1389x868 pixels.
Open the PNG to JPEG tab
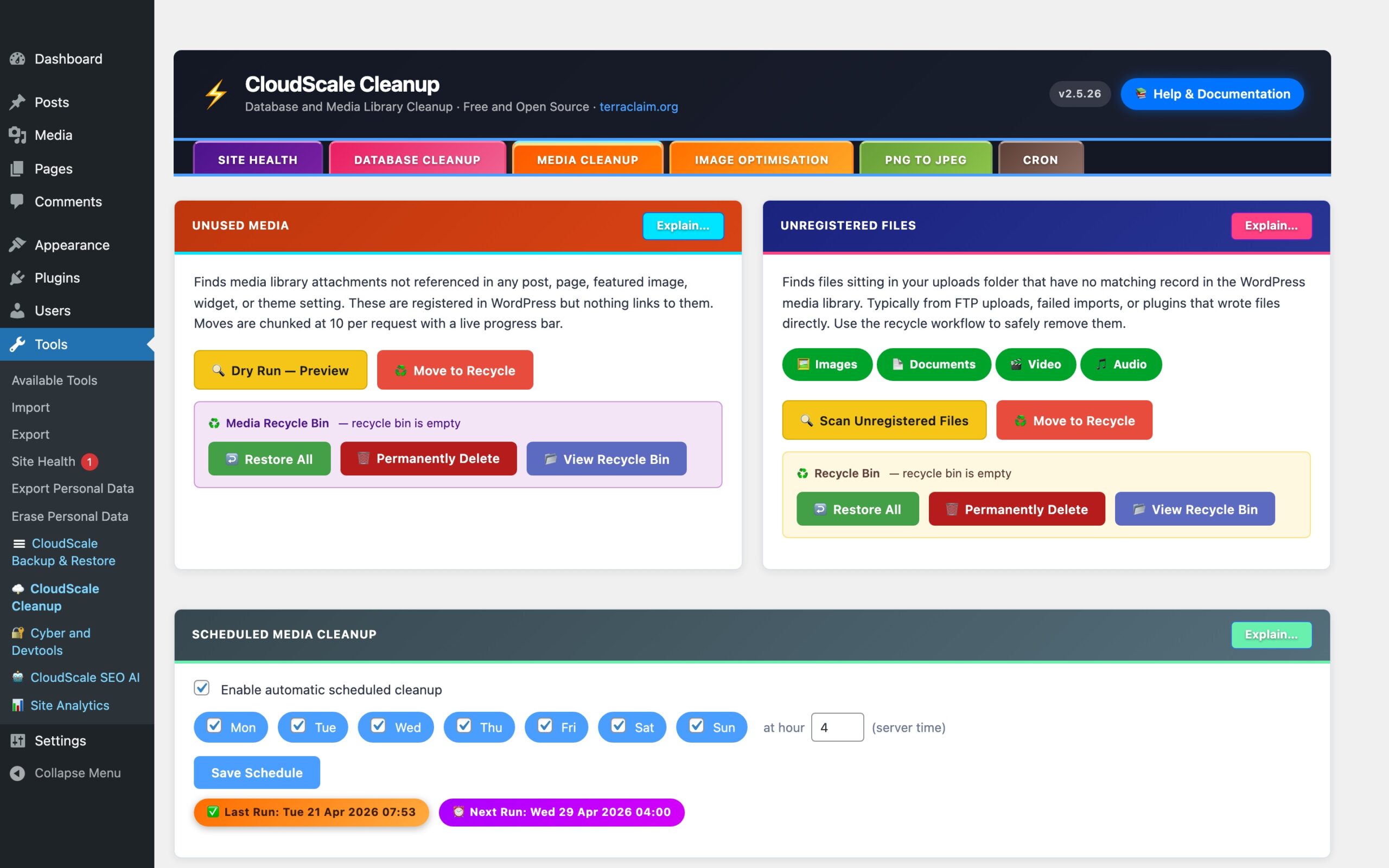(x=925, y=159)
